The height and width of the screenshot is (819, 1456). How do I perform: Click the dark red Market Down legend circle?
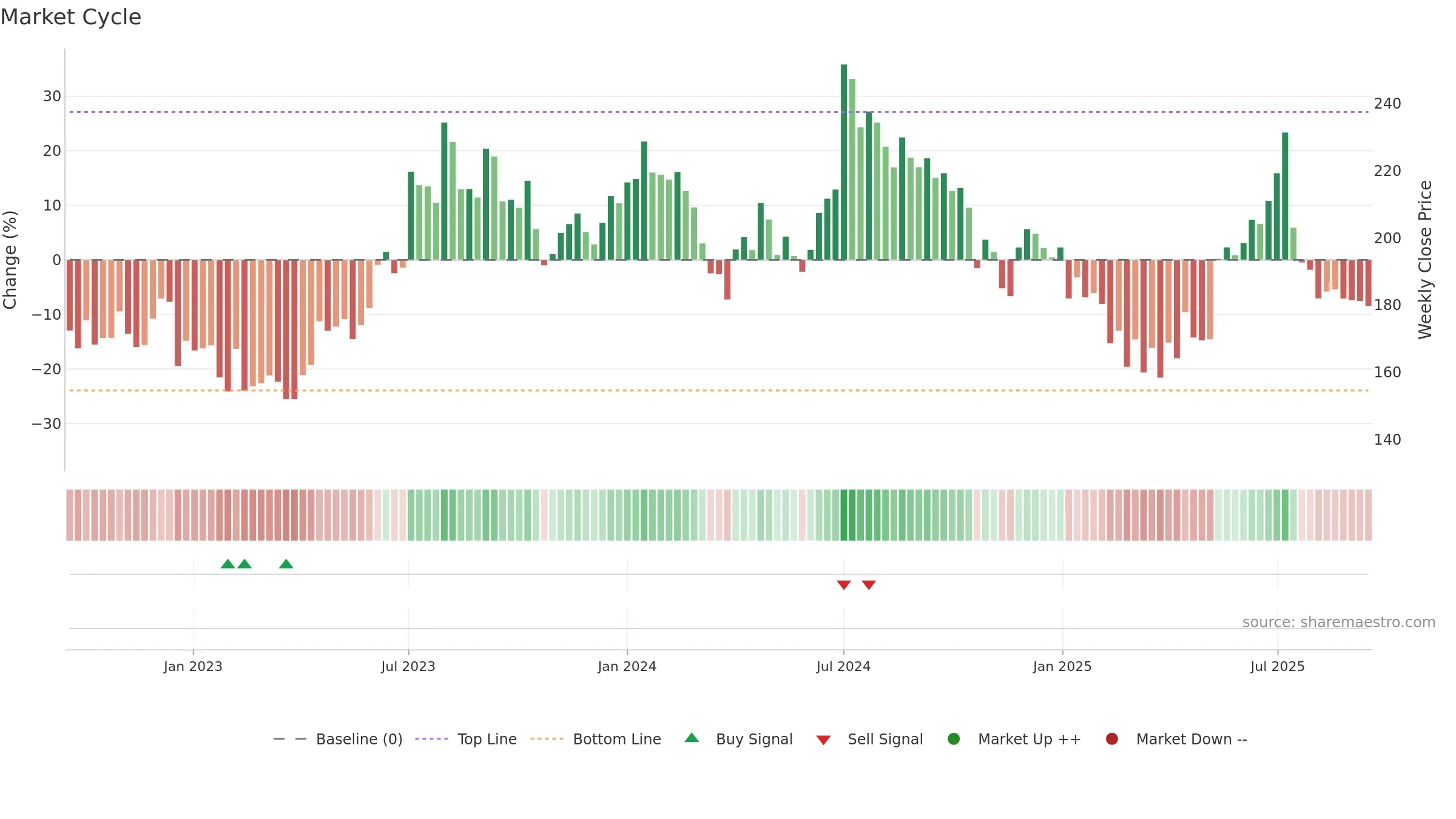(1112, 739)
